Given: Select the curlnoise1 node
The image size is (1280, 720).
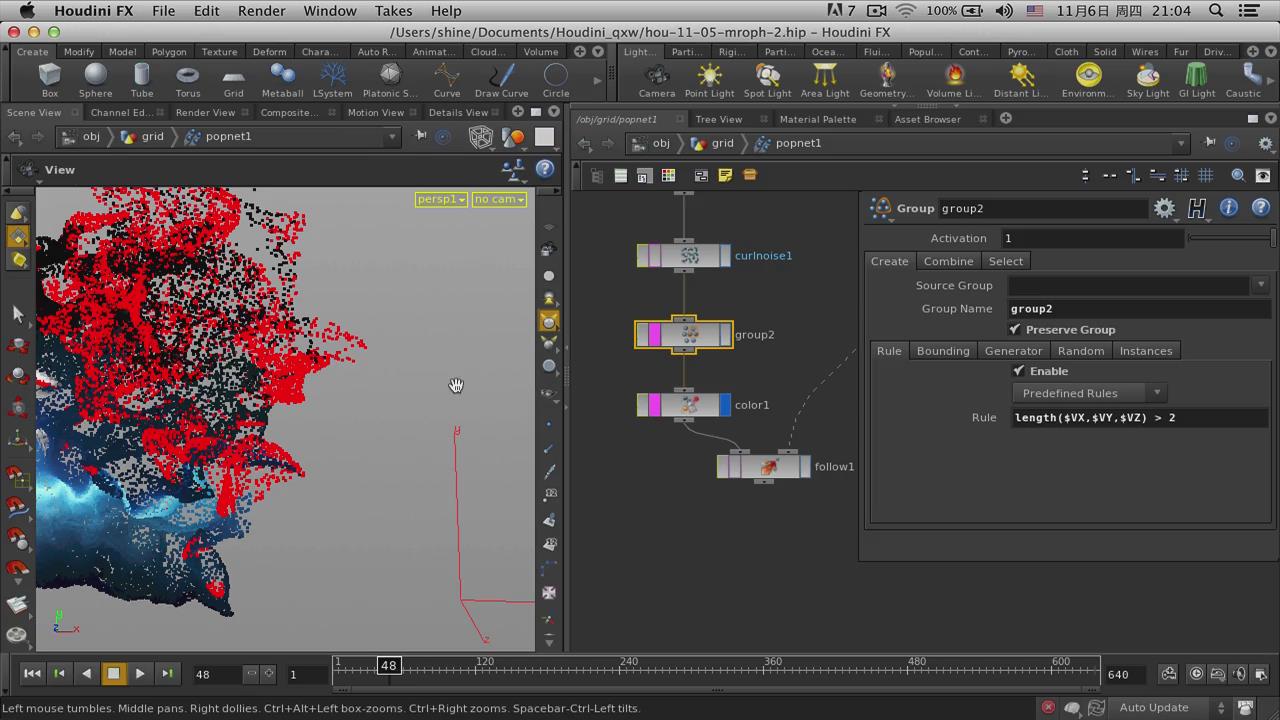Looking at the screenshot, I should coord(684,255).
